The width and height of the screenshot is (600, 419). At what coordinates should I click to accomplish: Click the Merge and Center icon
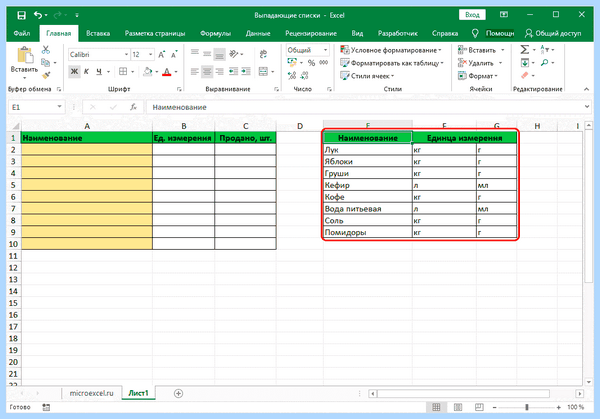pos(264,72)
